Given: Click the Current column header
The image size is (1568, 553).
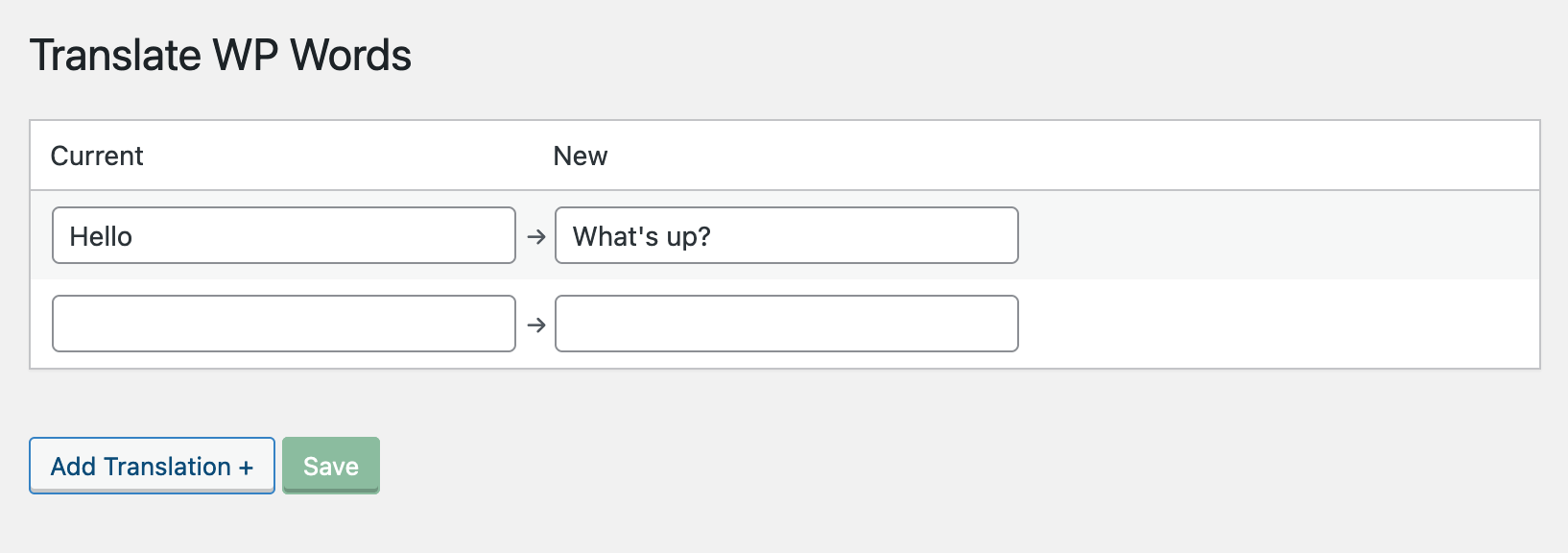Looking at the screenshot, I should (x=97, y=156).
